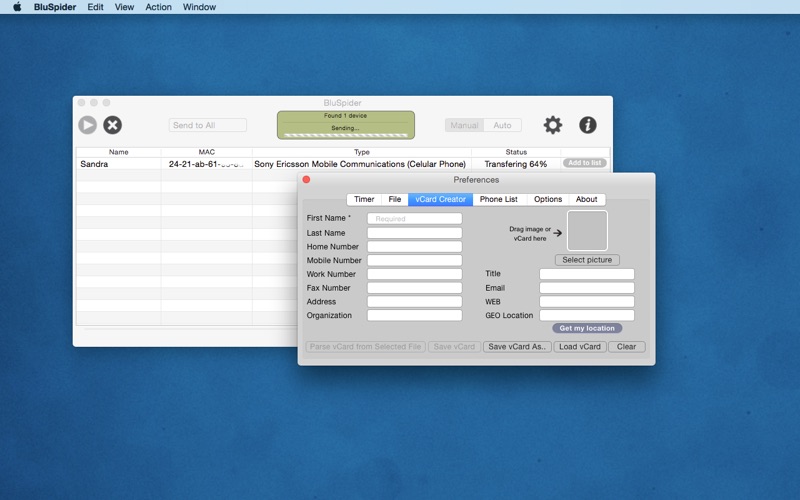Screen dimensions: 800x500
Task: Click Add to list for Sandra
Action: tap(585, 163)
